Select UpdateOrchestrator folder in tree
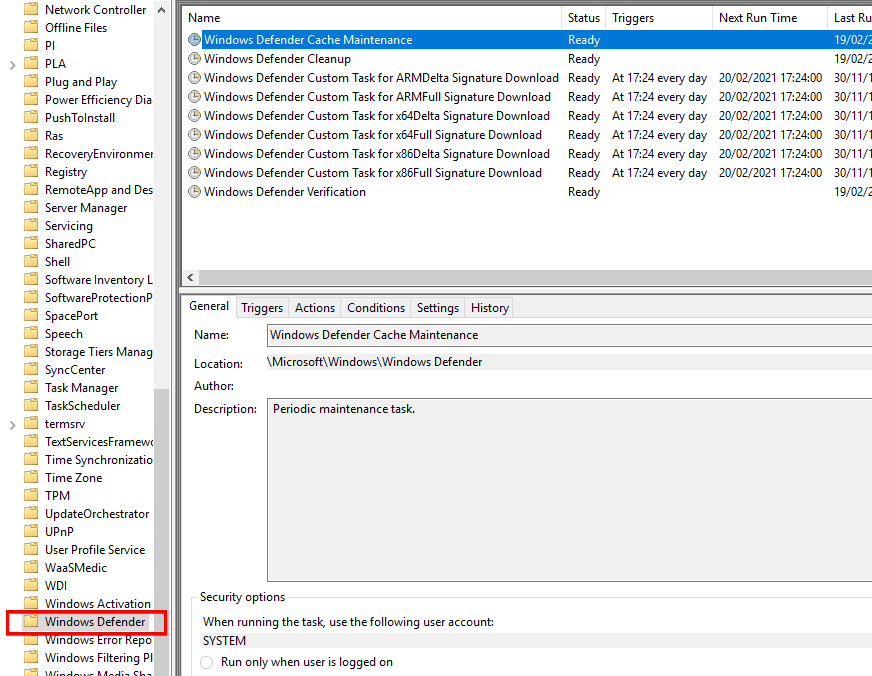Image resolution: width=872 pixels, height=676 pixels. (97, 514)
